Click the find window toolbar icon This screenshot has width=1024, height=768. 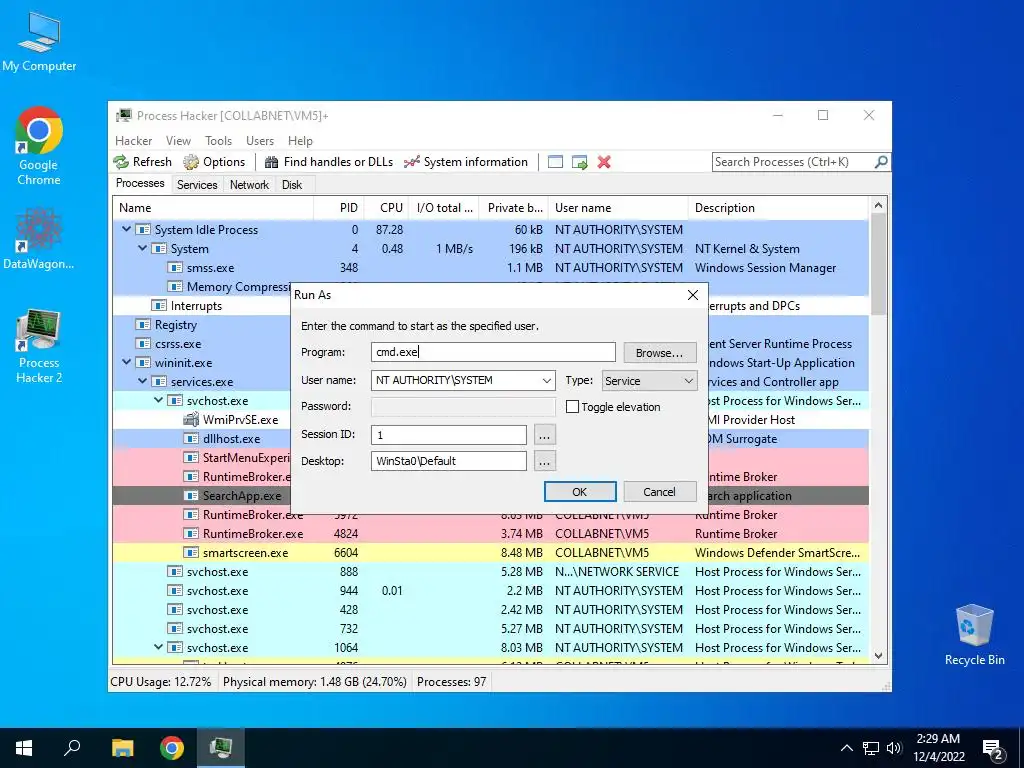555,162
